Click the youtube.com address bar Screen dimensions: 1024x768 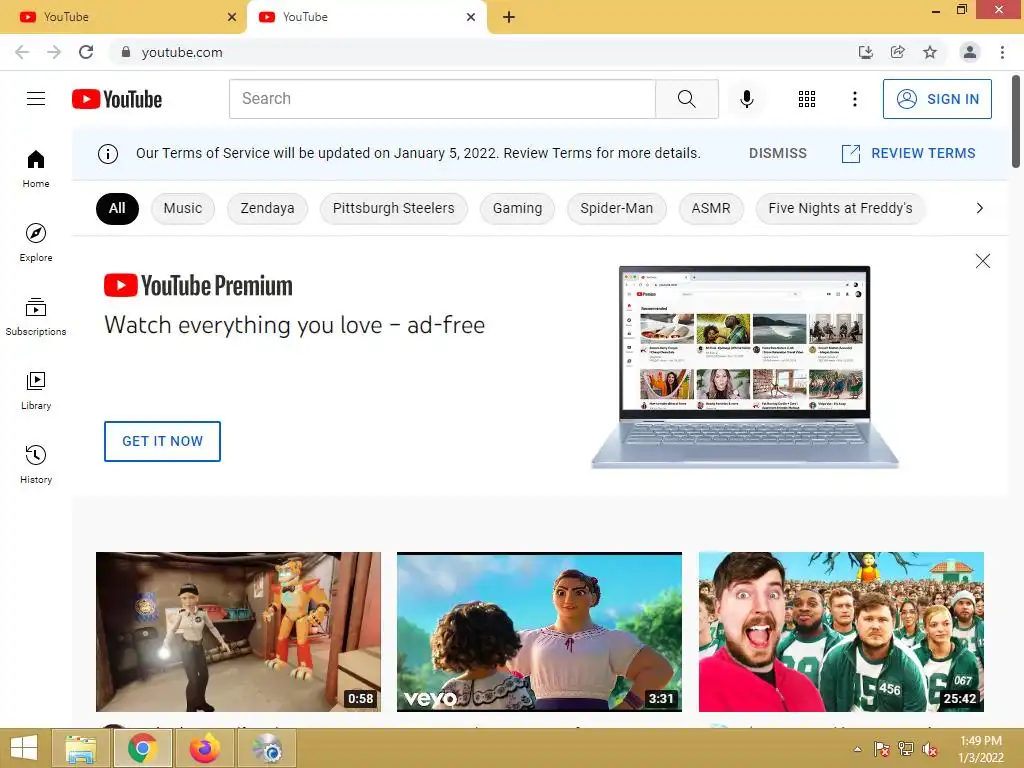(x=483, y=52)
